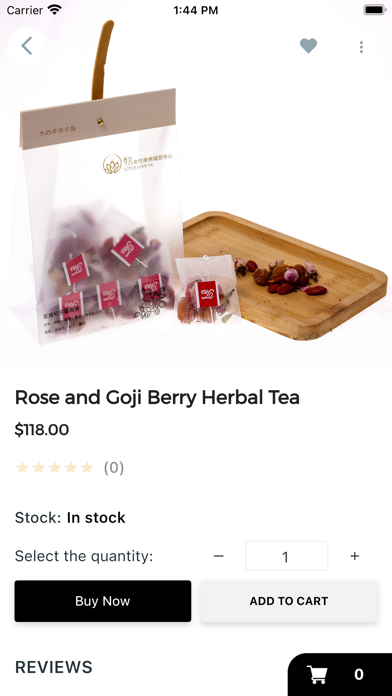Tap the Wi-Fi status bar icon
Screen dimensions: 392x696
pos(55,10)
